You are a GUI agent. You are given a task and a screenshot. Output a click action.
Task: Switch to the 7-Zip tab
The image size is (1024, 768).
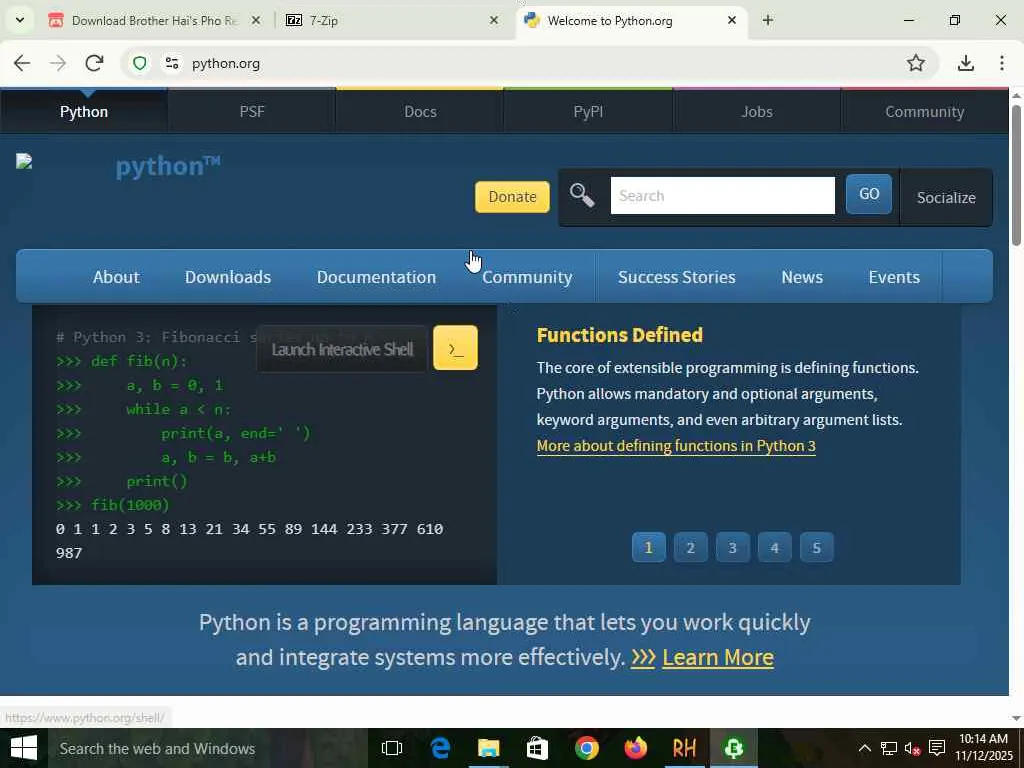pyautogui.click(x=392, y=20)
